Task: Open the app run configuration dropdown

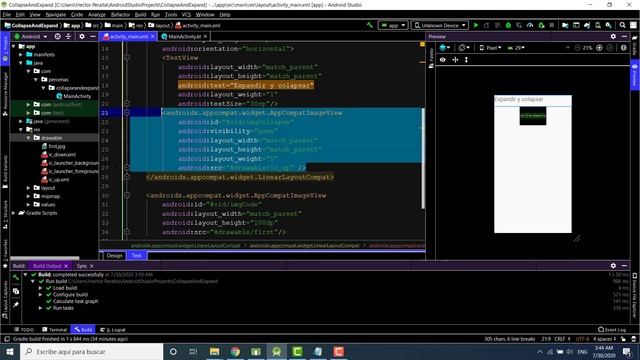Action: click(393, 25)
